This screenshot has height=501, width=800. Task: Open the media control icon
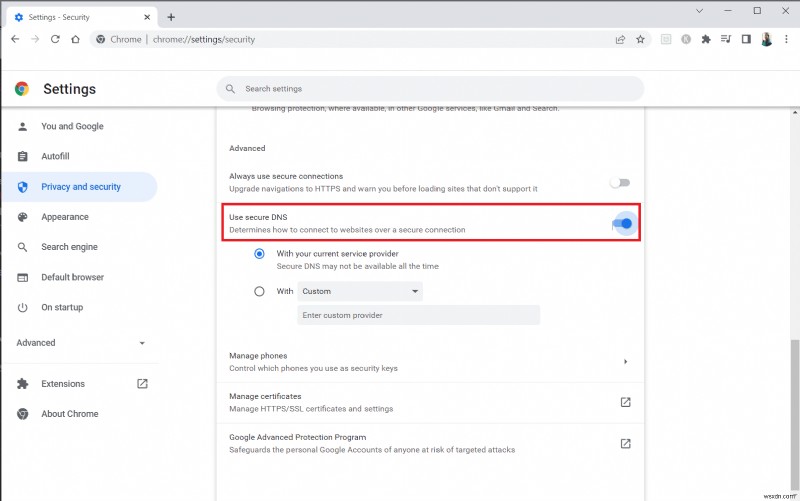[726, 39]
